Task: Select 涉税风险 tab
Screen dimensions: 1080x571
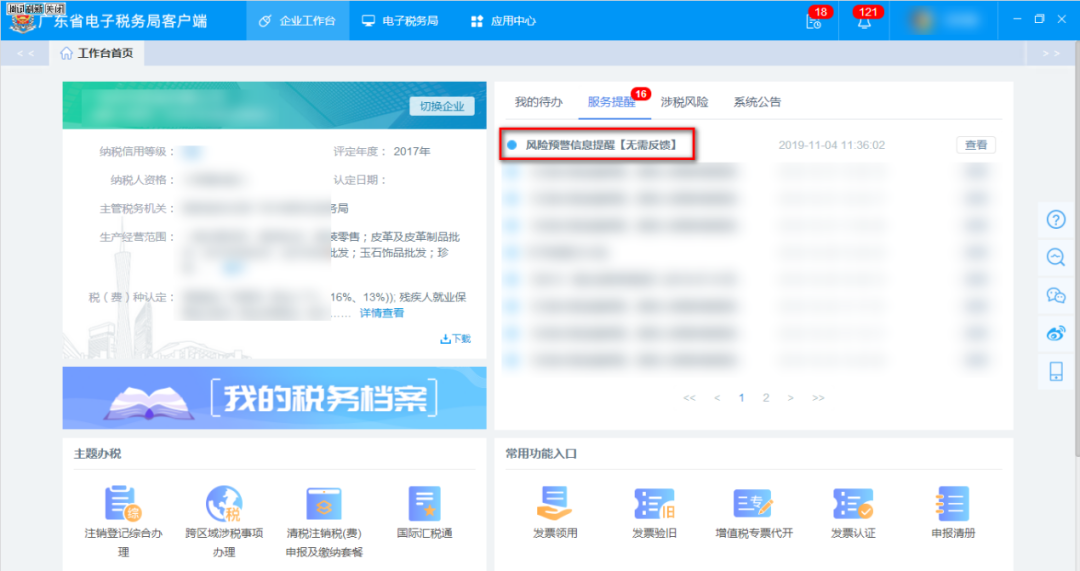Action: point(684,102)
